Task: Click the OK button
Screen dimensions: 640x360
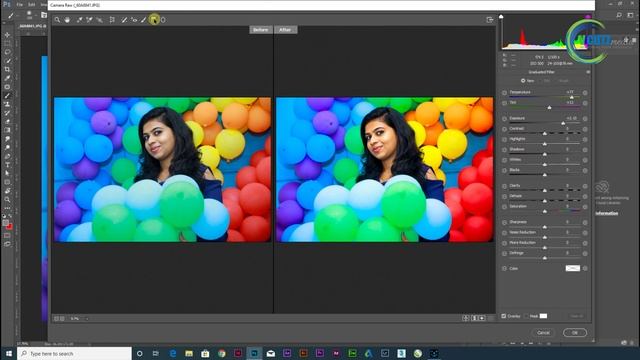Action: click(x=575, y=333)
